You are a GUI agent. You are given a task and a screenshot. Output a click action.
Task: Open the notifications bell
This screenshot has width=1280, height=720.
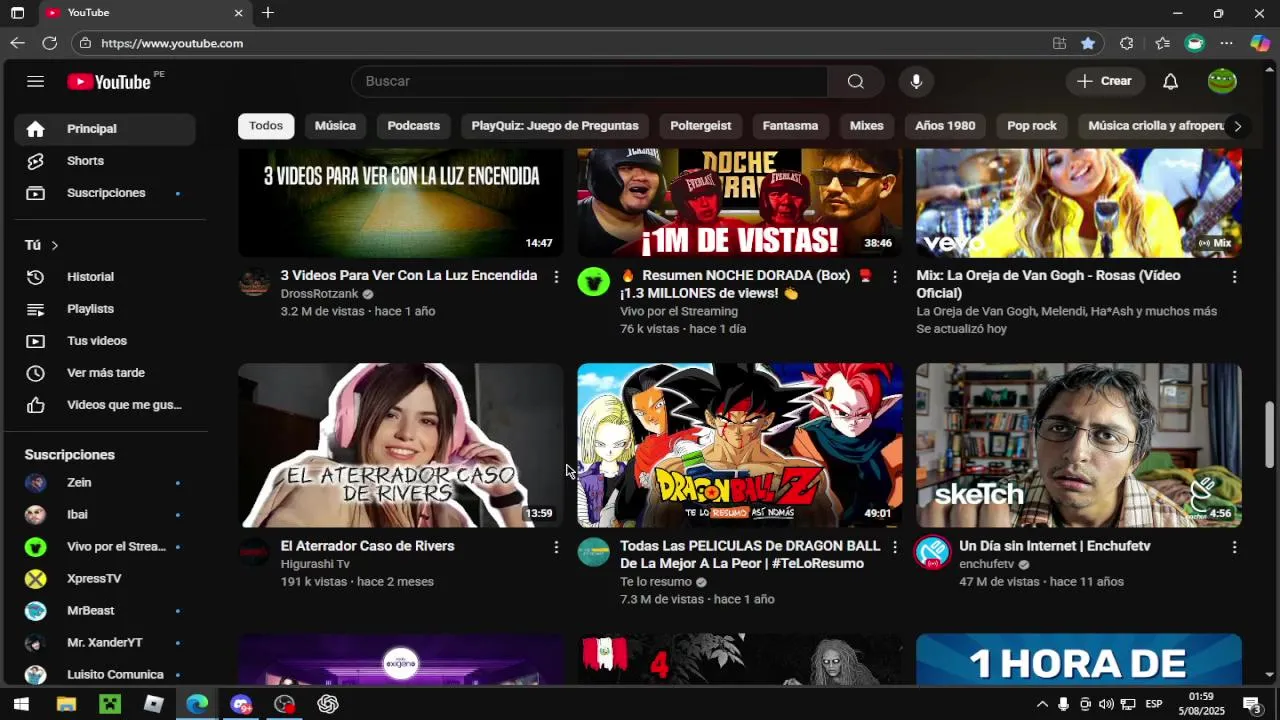(1170, 81)
